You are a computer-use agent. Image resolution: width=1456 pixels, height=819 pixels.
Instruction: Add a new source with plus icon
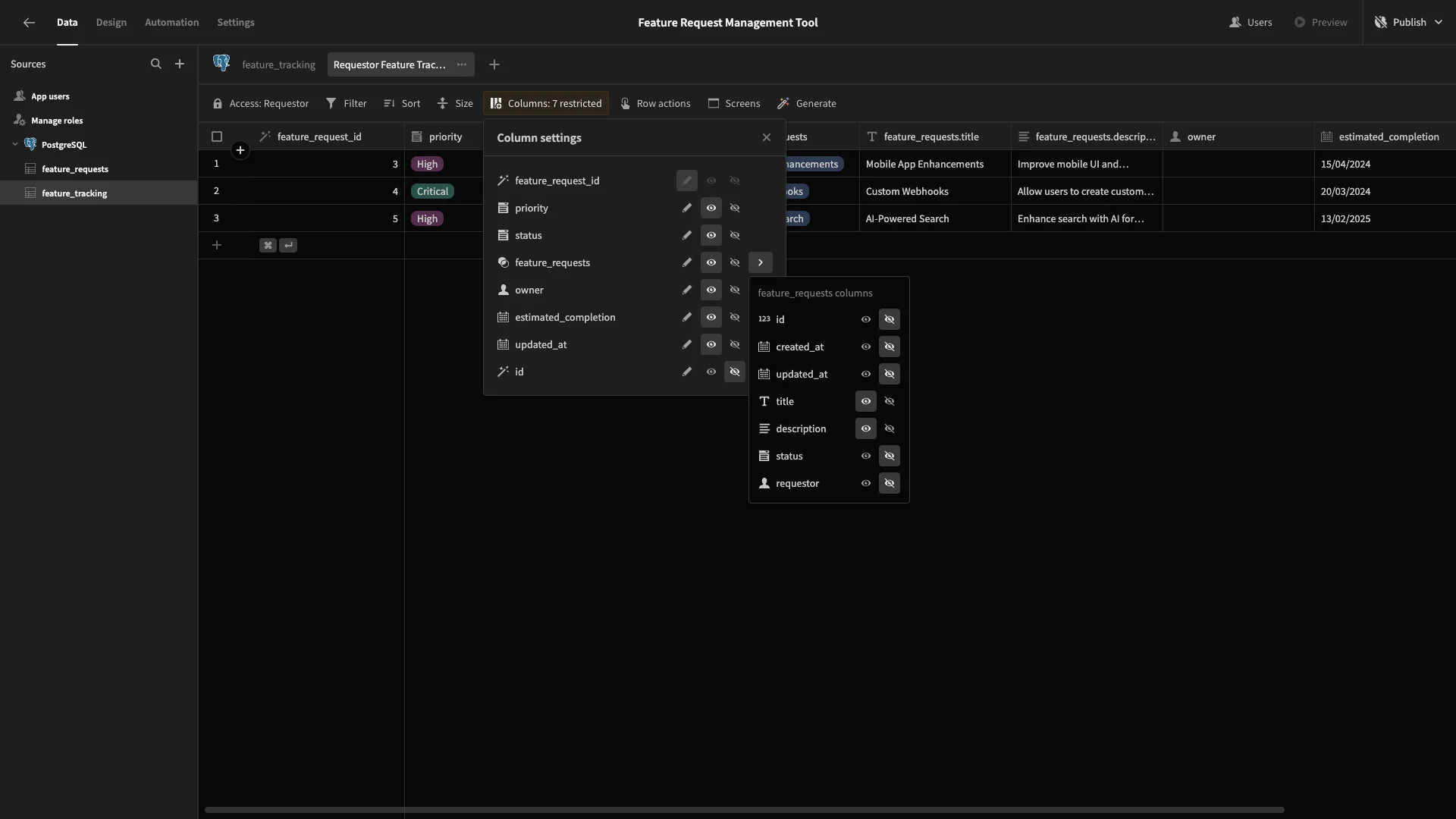coord(180,64)
